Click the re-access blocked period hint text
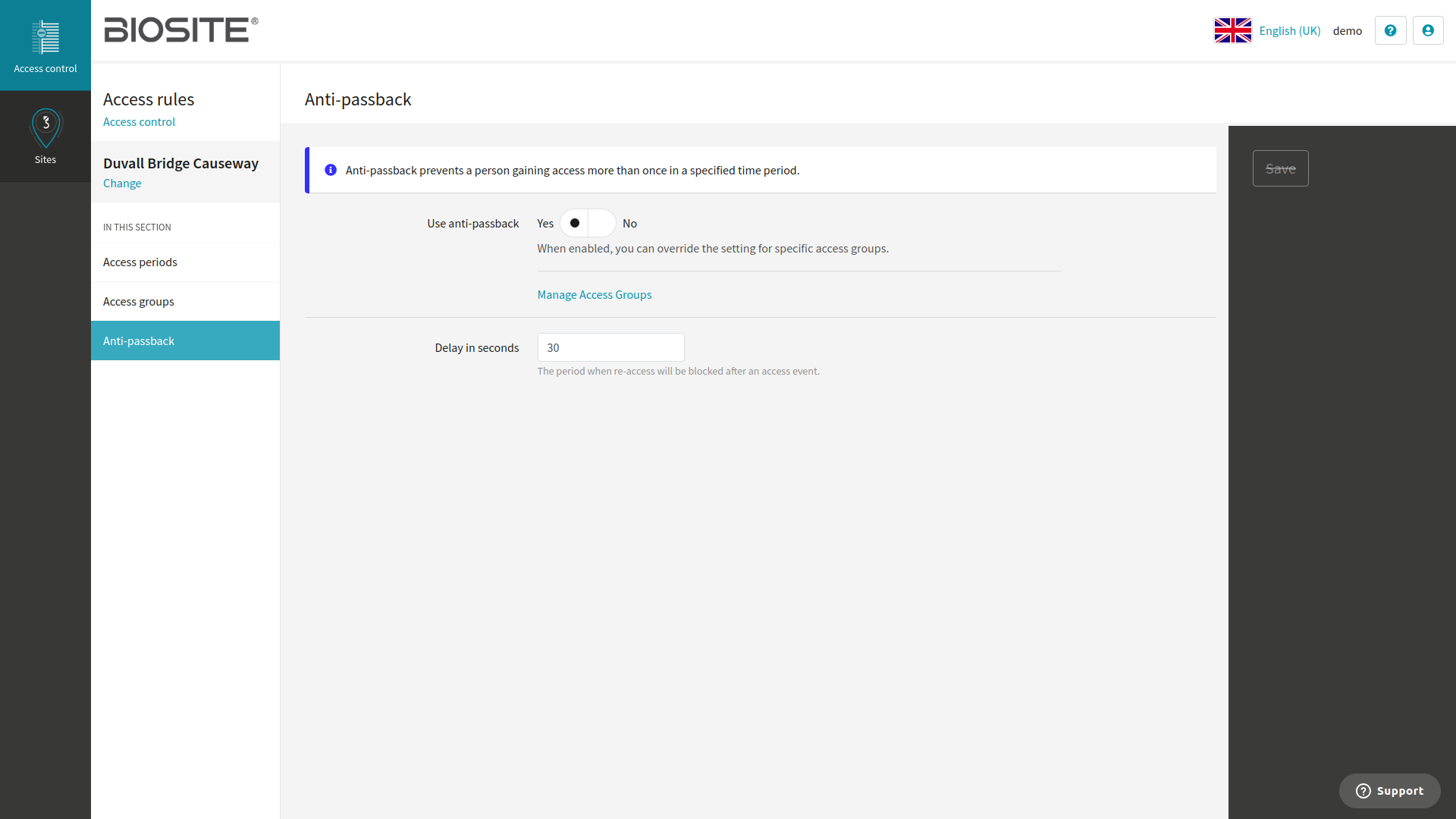The width and height of the screenshot is (1456, 819). (679, 372)
